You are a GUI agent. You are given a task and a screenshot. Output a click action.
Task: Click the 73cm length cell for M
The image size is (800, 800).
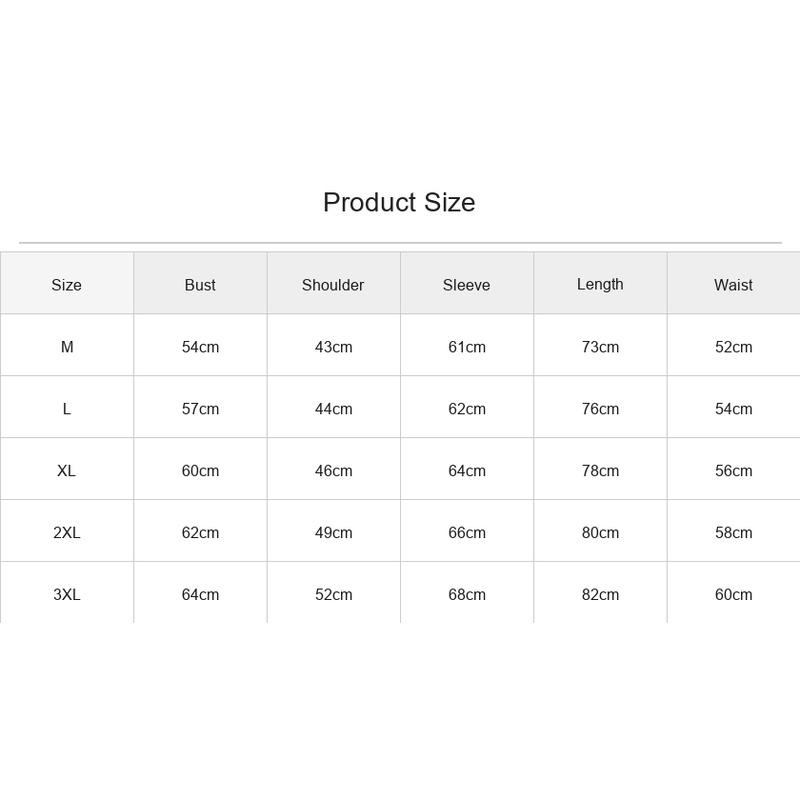point(600,347)
